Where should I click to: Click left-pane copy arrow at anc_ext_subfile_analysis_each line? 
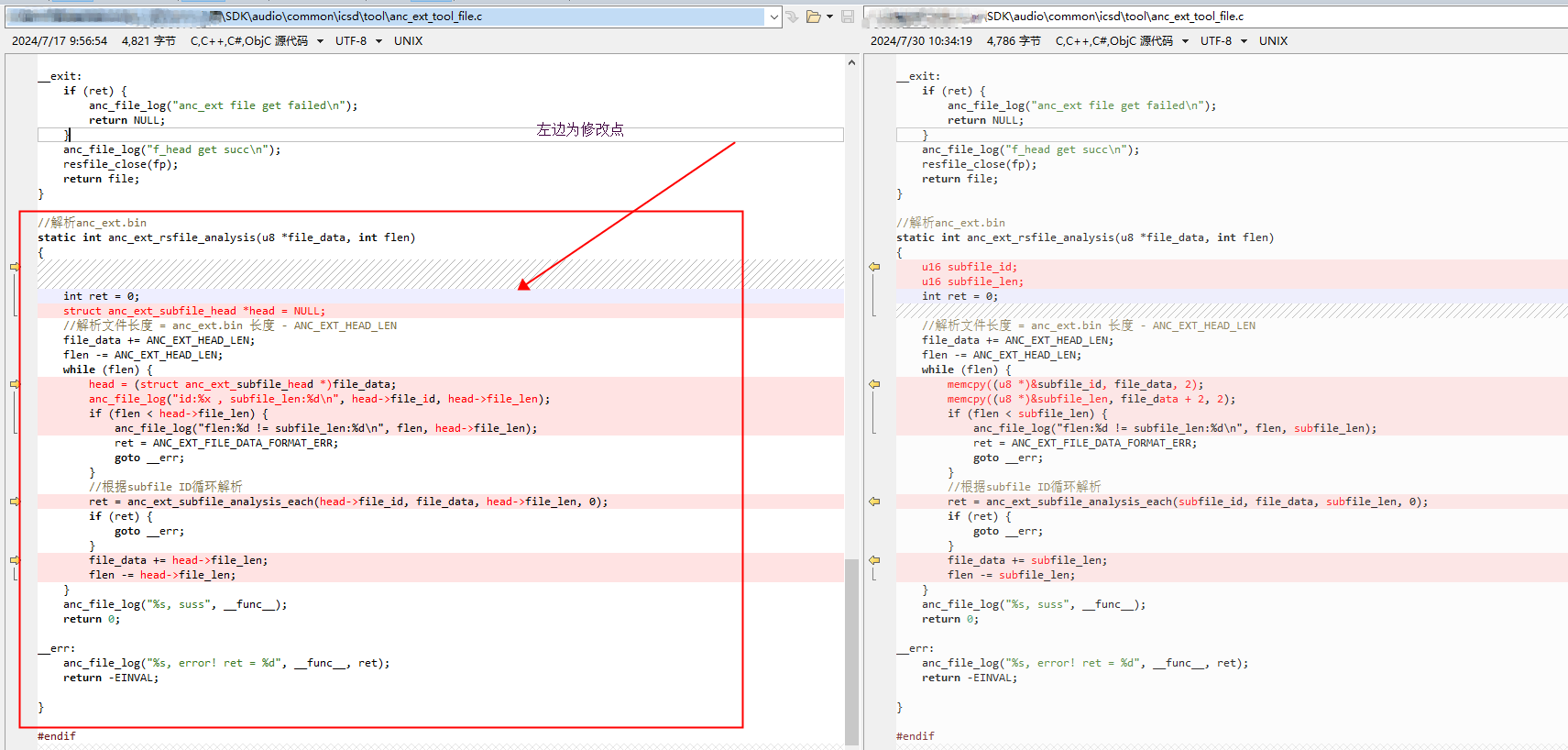pos(15,502)
